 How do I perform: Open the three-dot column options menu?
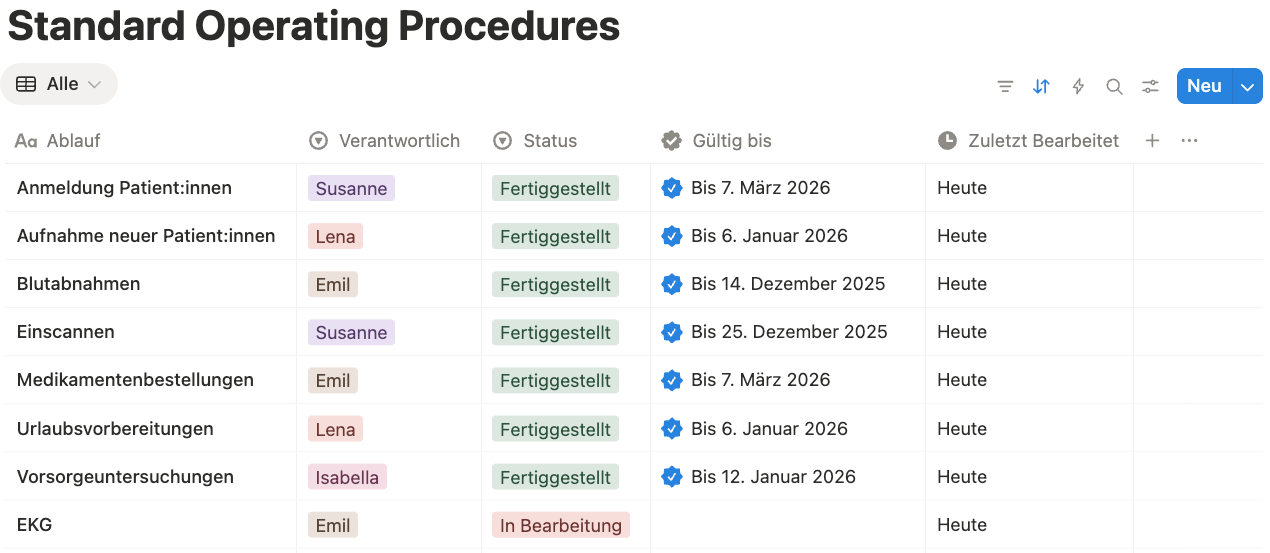pos(1189,141)
